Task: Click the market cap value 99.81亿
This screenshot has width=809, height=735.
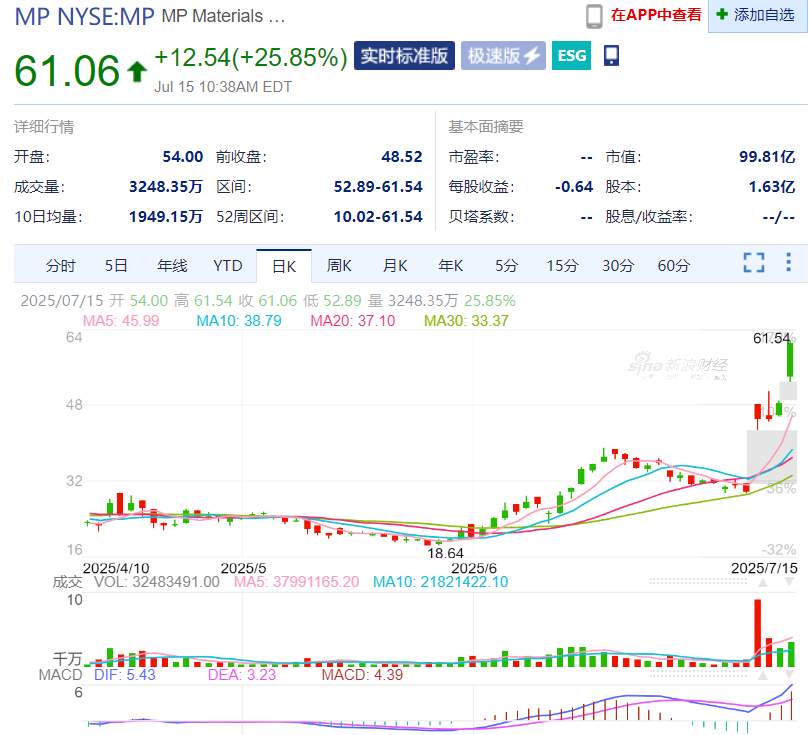Action: click(x=767, y=157)
